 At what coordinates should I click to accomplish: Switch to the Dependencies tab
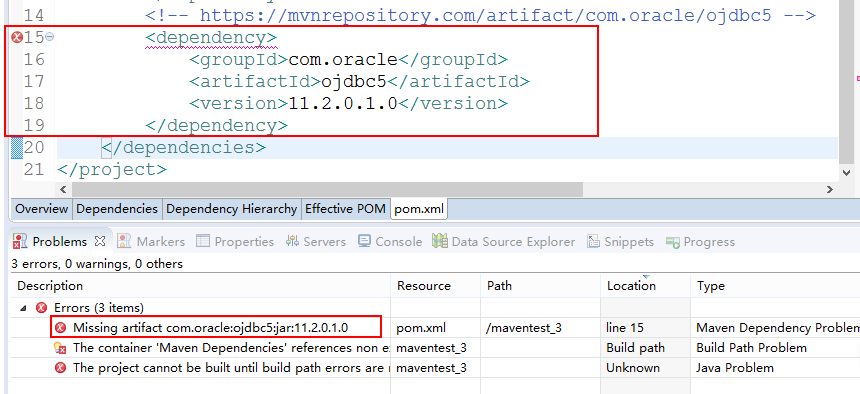tap(117, 209)
